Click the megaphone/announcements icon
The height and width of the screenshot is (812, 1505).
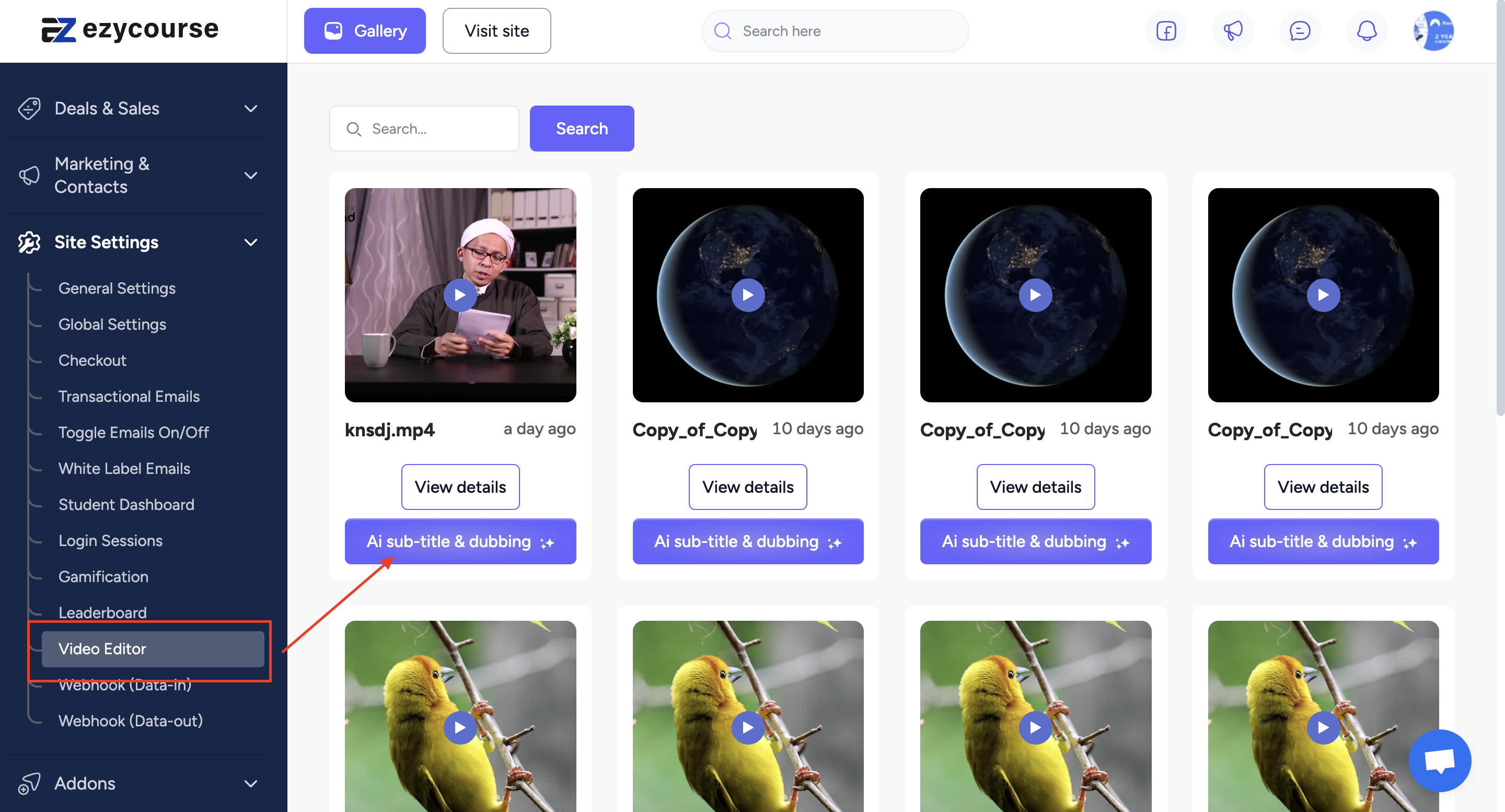(x=1232, y=30)
